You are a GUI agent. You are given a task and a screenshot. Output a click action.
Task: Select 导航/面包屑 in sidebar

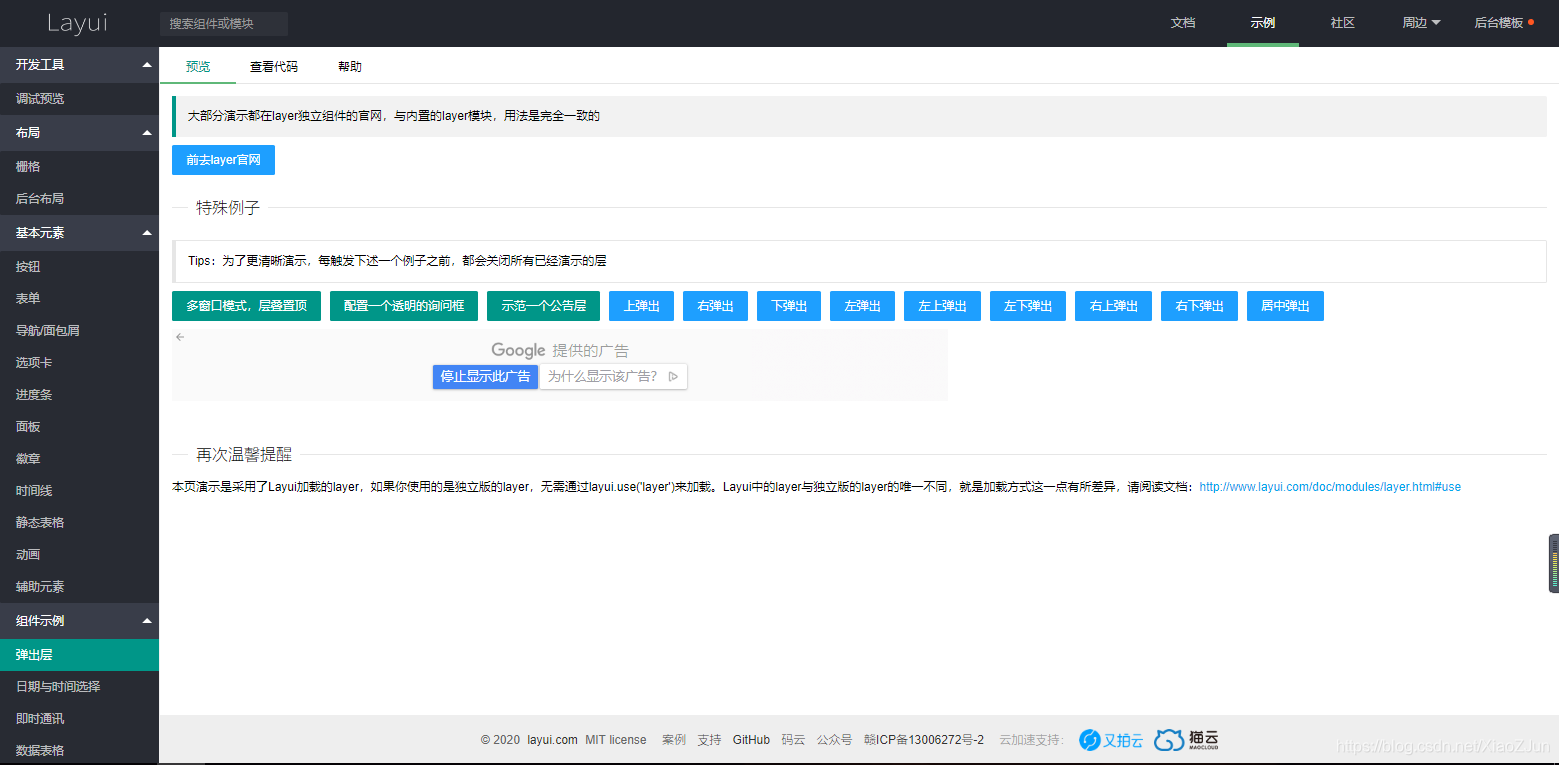(79, 331)
